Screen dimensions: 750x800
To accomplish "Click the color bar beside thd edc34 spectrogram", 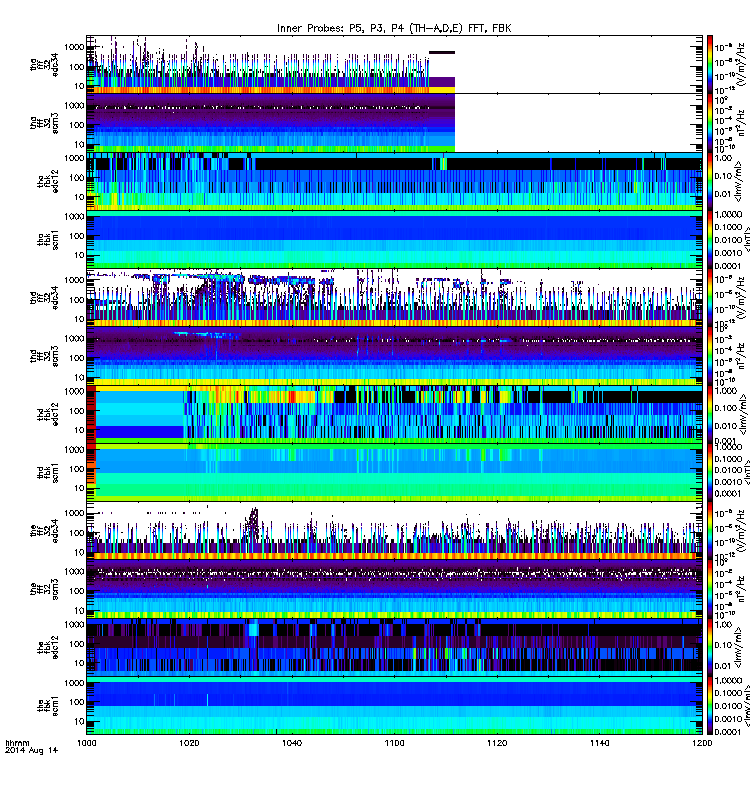I will click(710, 297).
